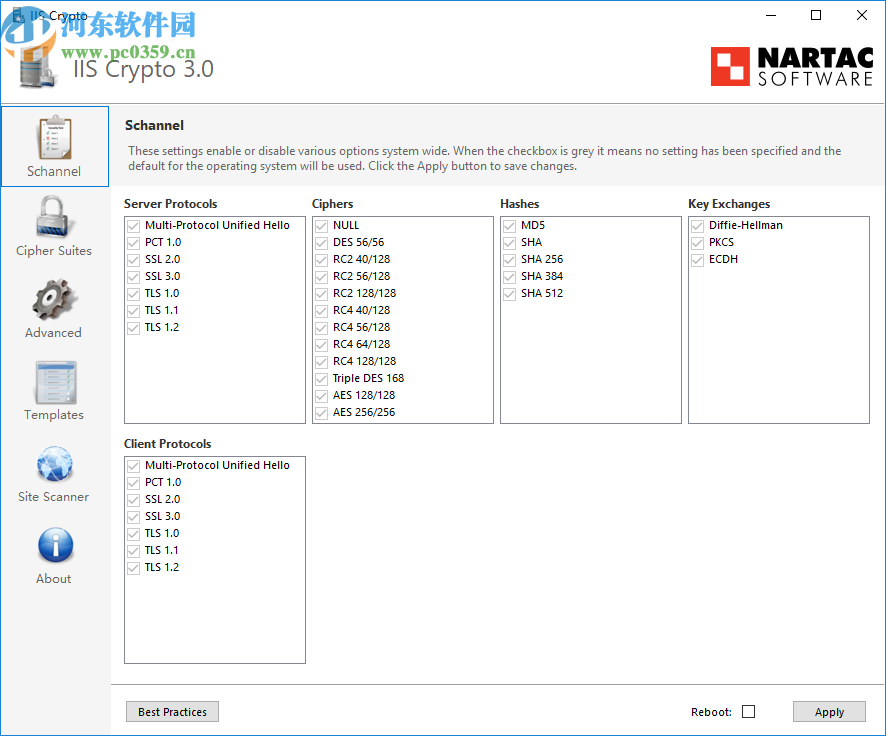Toggle the RC4 40/128 cipher checkbox

pos(322,311)
